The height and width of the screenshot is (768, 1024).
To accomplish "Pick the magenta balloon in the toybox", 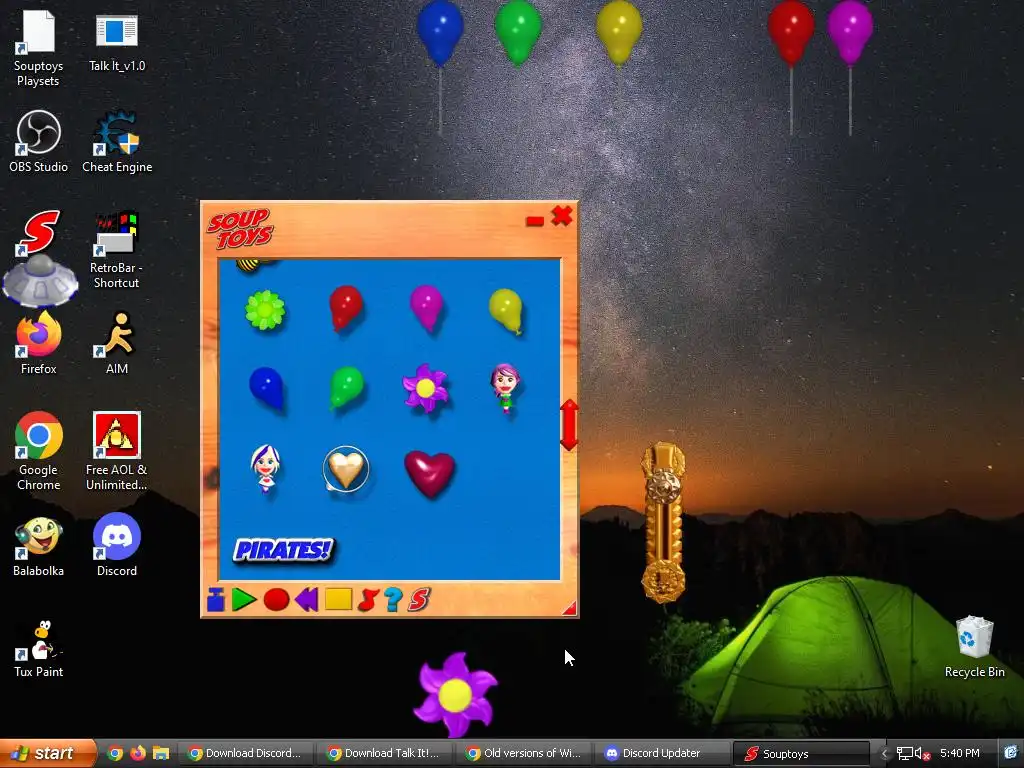I will pyautogui.click(x=426, y=308).
